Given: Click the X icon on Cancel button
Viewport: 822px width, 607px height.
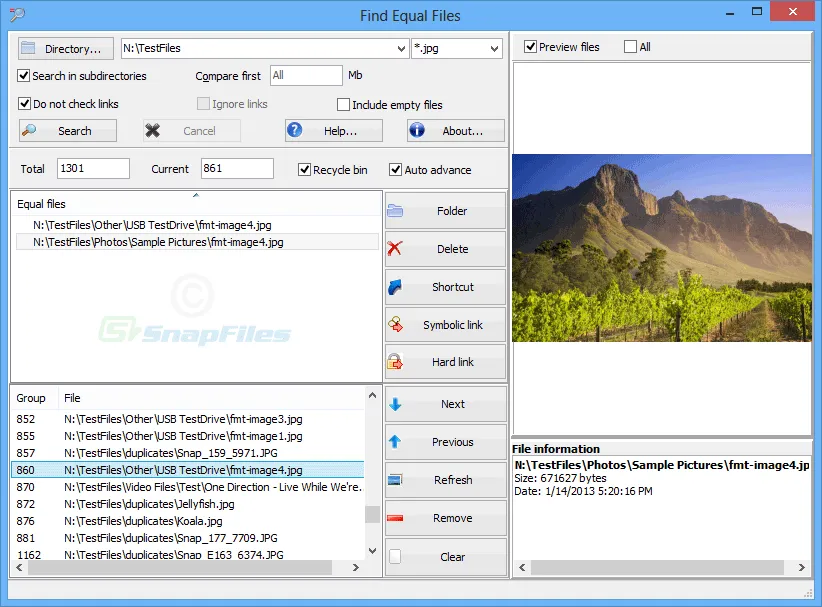Looking at the screenshot, I should pos(153,131).
